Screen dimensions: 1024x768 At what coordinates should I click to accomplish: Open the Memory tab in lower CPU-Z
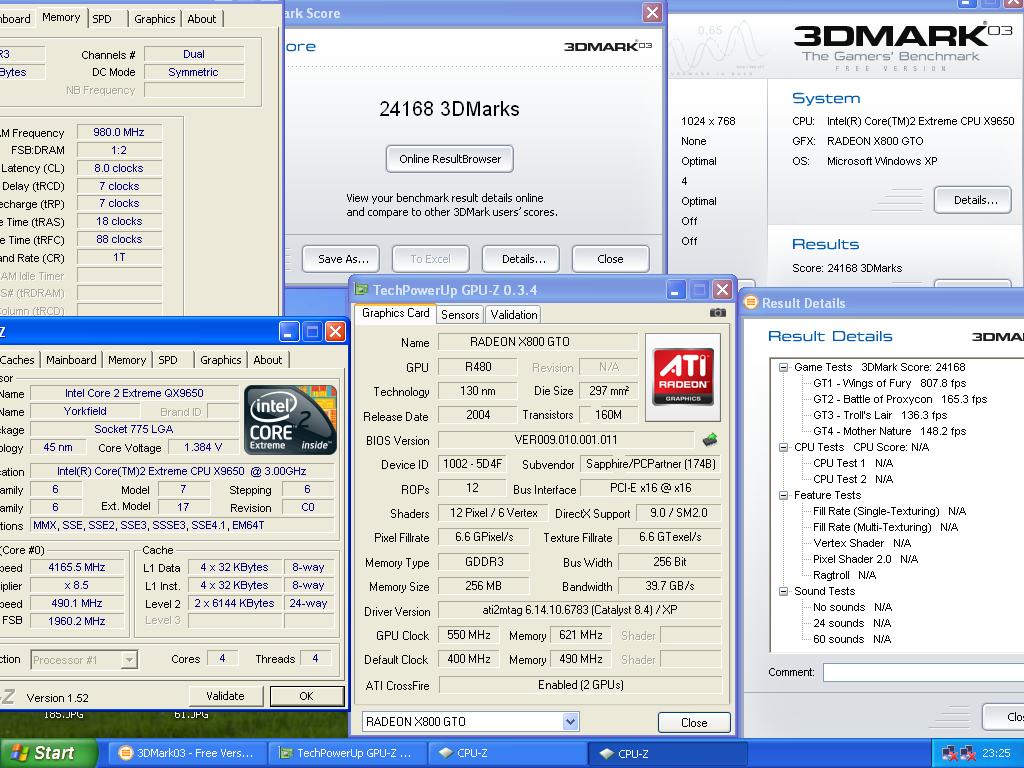coord(127,360)
